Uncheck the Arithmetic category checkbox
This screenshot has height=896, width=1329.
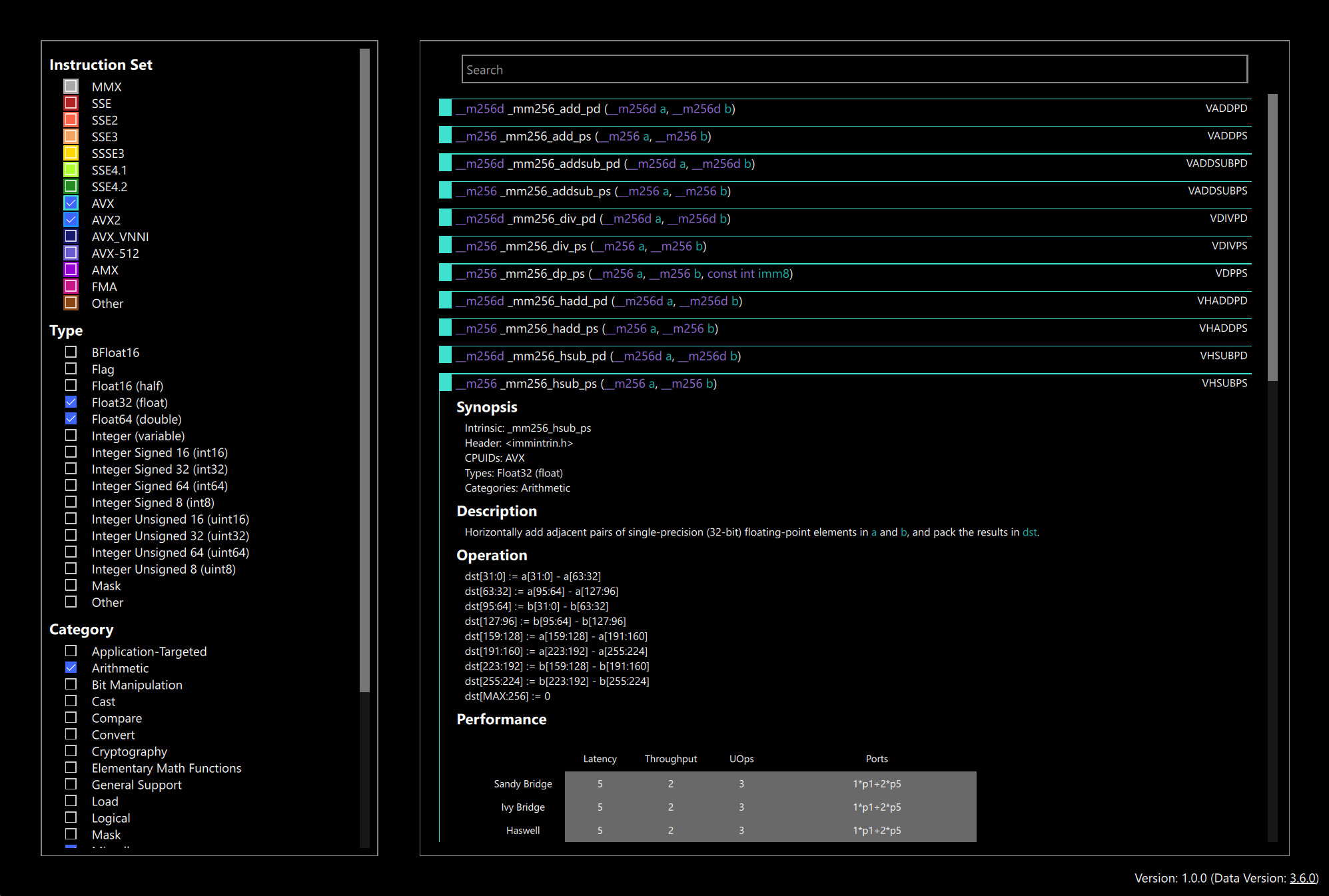[x=71, y=668]
